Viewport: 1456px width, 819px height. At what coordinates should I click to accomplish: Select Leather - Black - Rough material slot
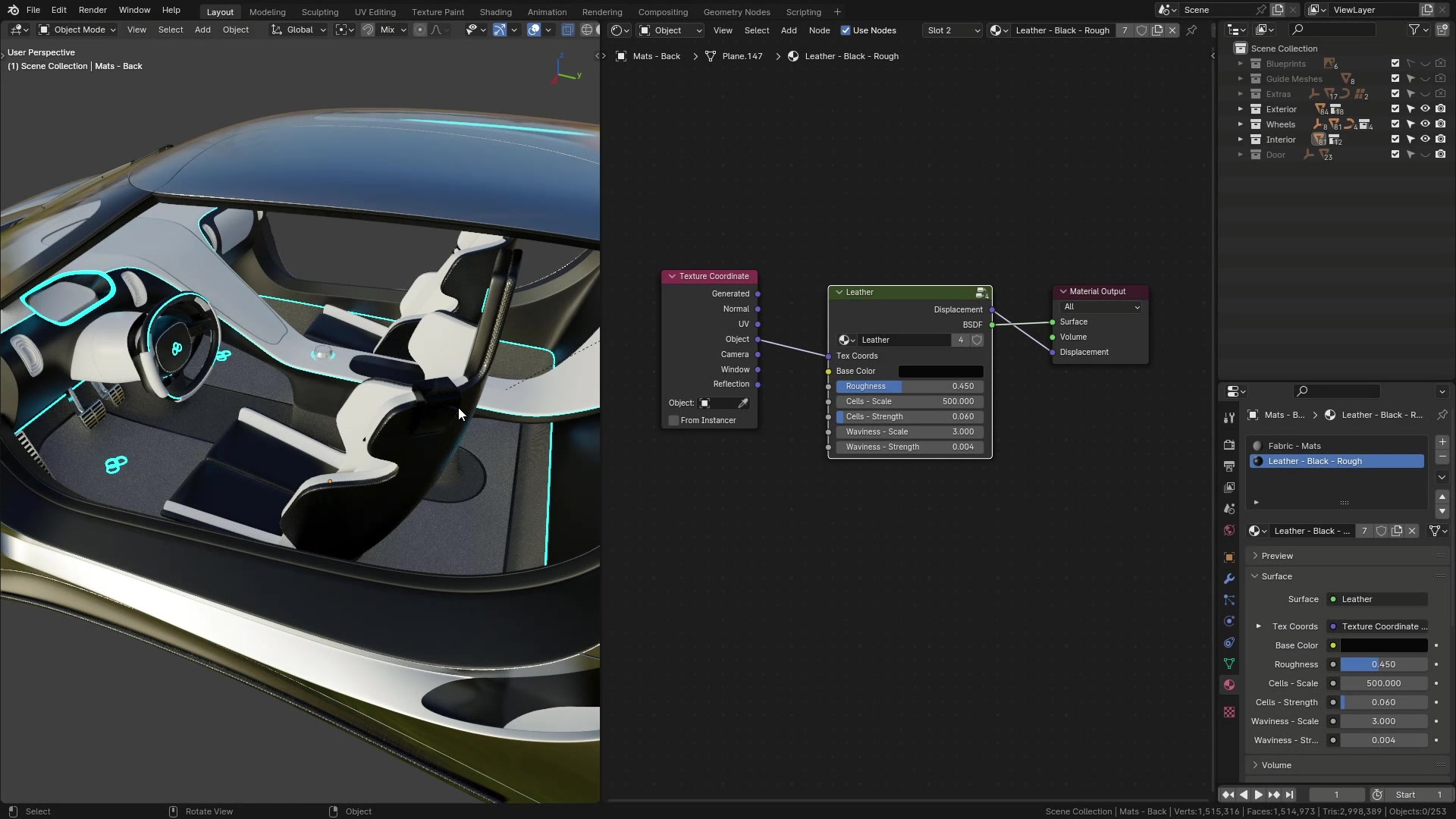click(x=1336, y=461)
